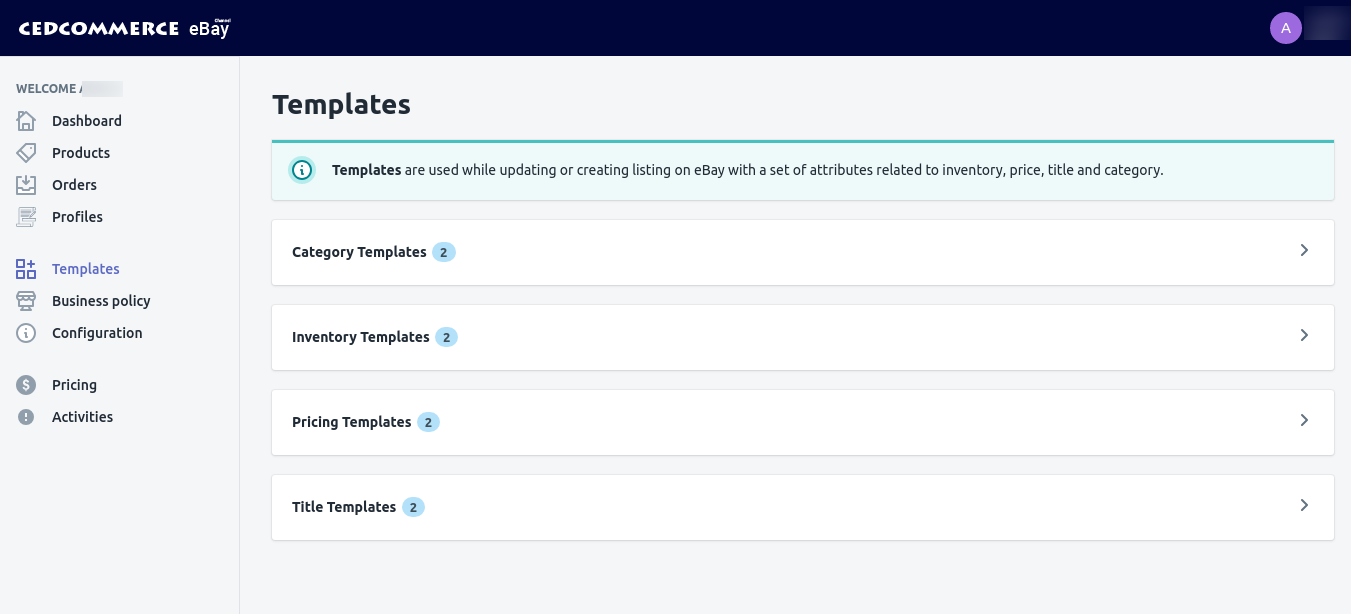The width and height of the screenshot is (1351, 614).
Task: Click the Dashboard house icon
Action: coord(26,121)
